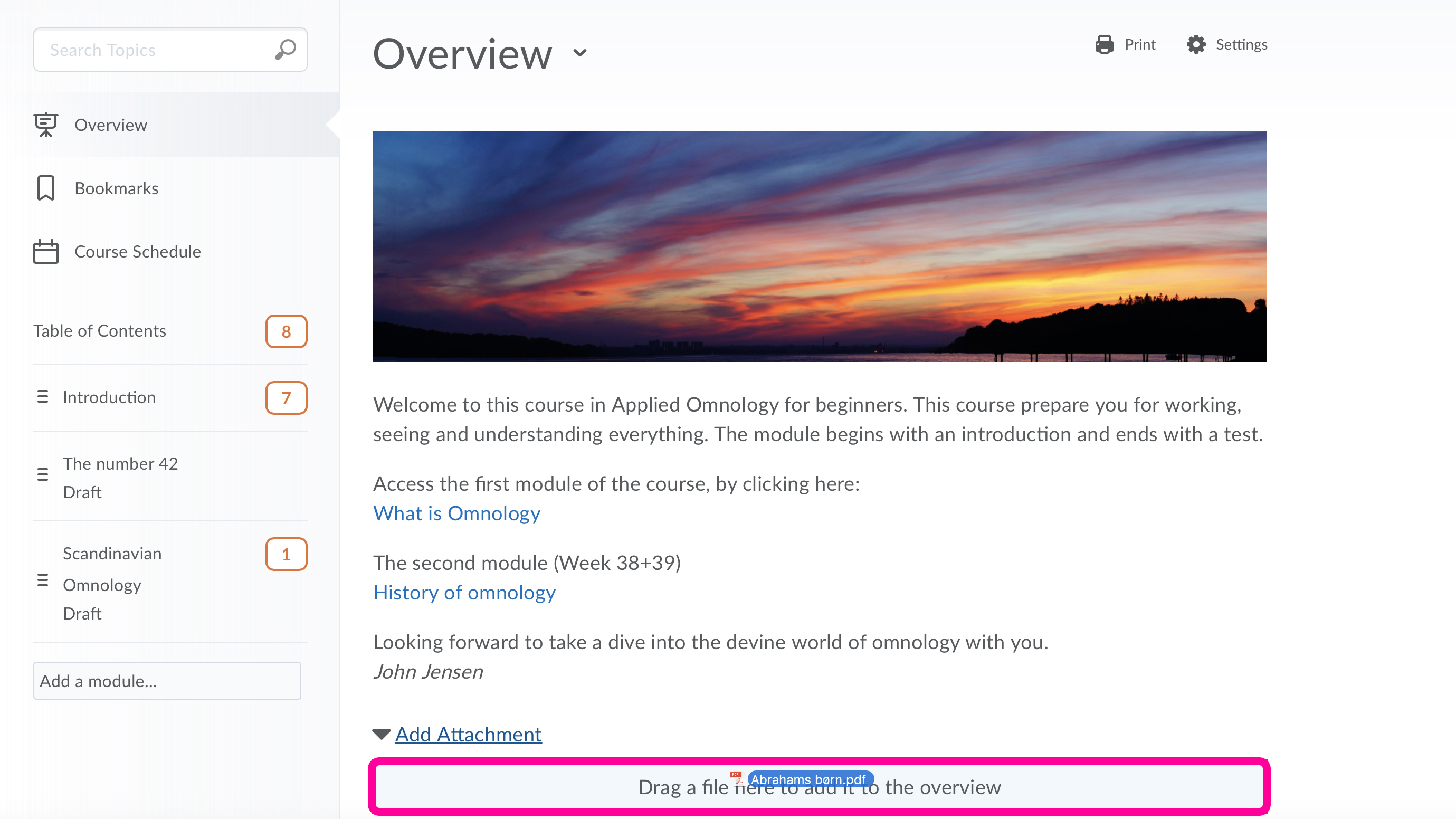Image resolution: width=1456 pixels, height=819 pixels.
Task: Select Table of Contents in sidebar
Action: [100, 331]
